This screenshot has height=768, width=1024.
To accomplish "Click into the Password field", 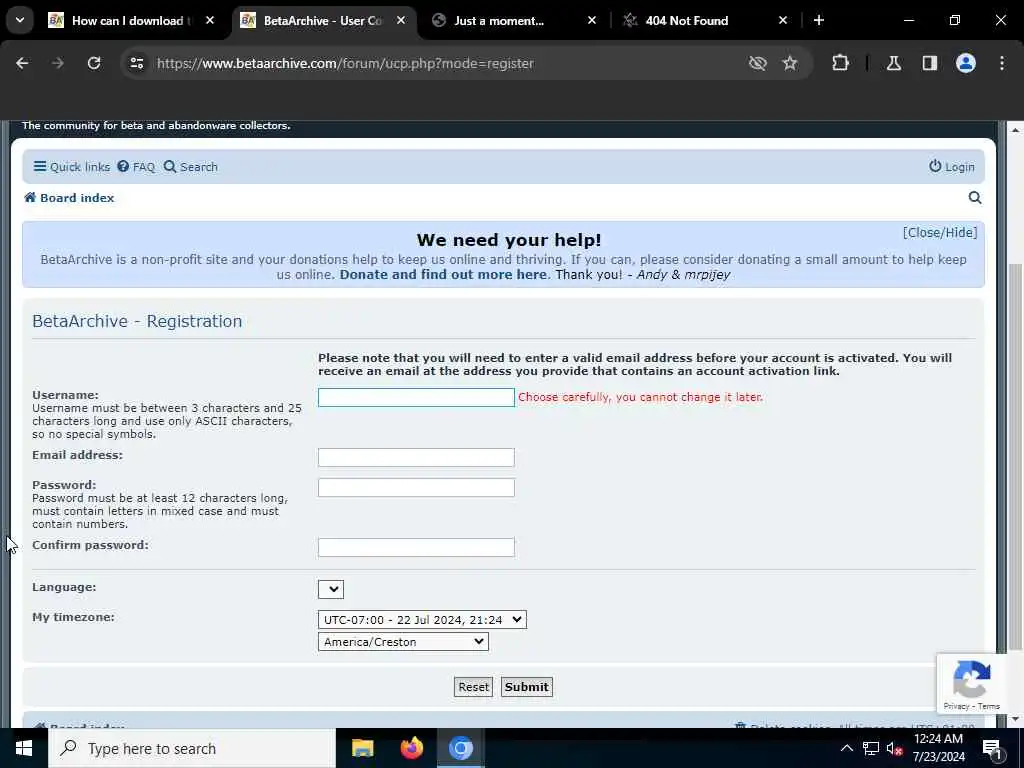I will pyautogui.click(x=416, y=487).
